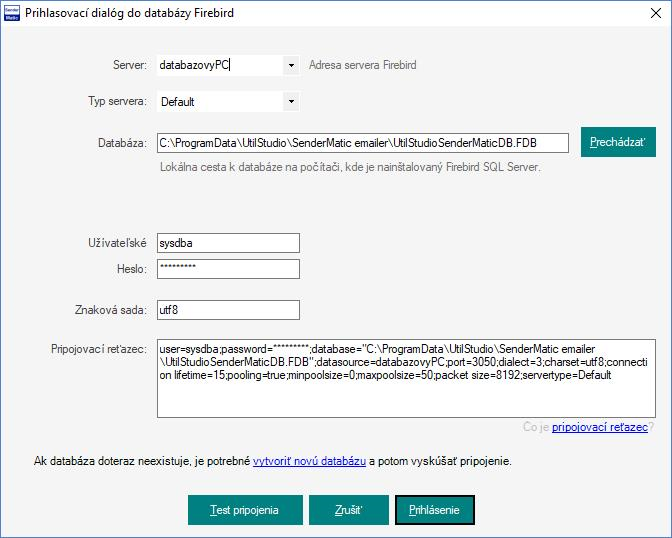Expand the Typ servera dropdown
The height and width of the screenshot is (538, 672).
291,102
